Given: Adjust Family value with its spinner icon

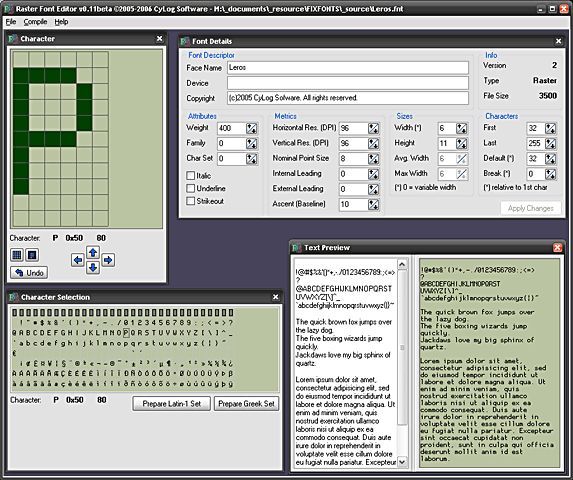Looking at the screenshot, I should click(x=251, y=144).
